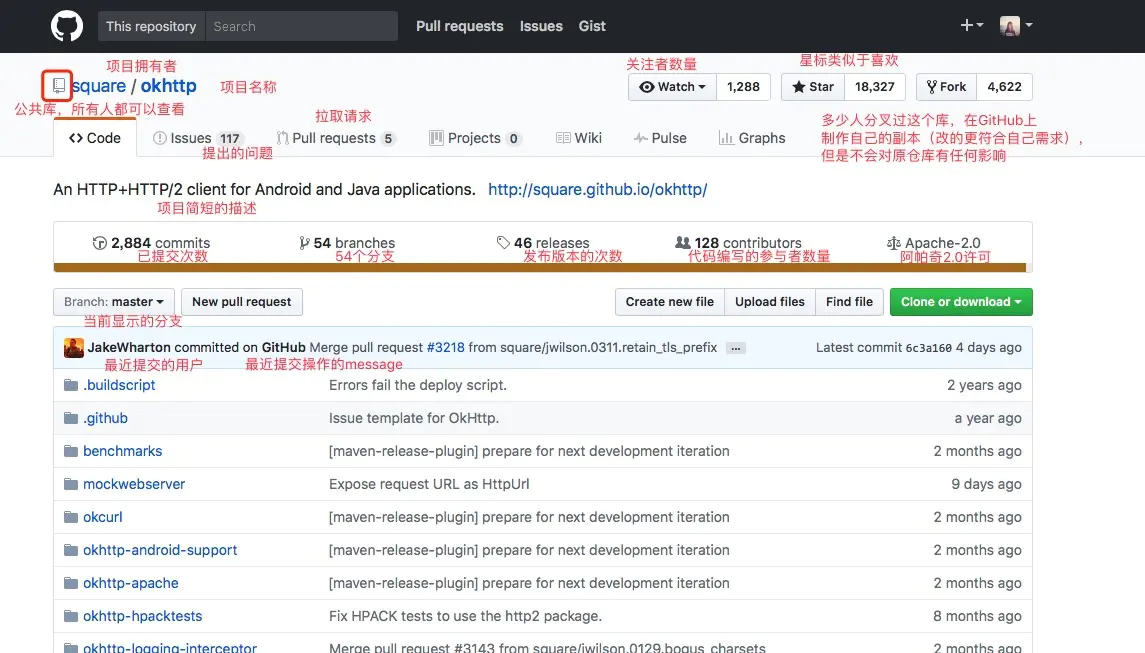Expand the commit message ellipsis button

736,348
